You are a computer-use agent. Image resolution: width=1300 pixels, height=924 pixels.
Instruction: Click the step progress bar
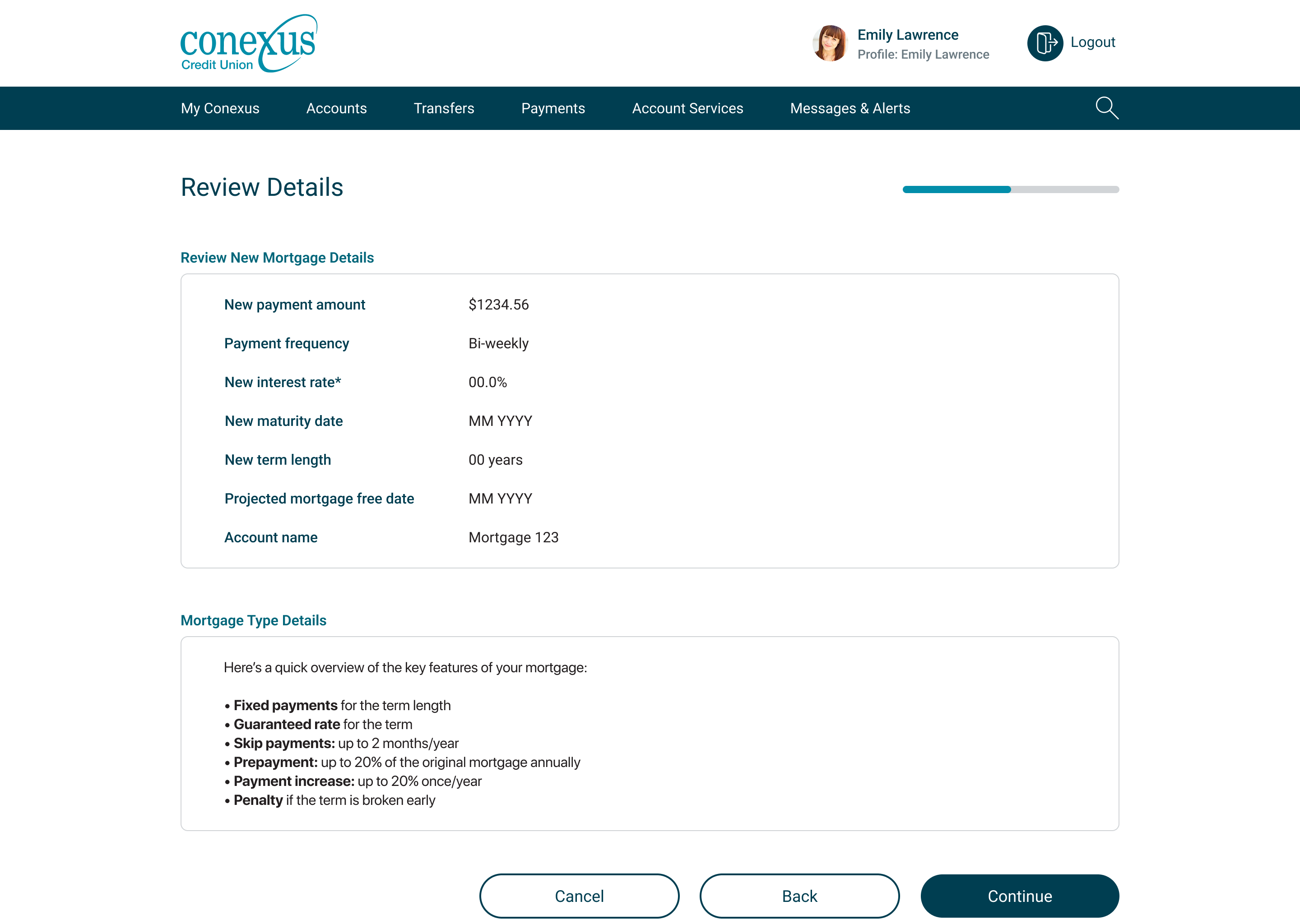pos(1010,189)
